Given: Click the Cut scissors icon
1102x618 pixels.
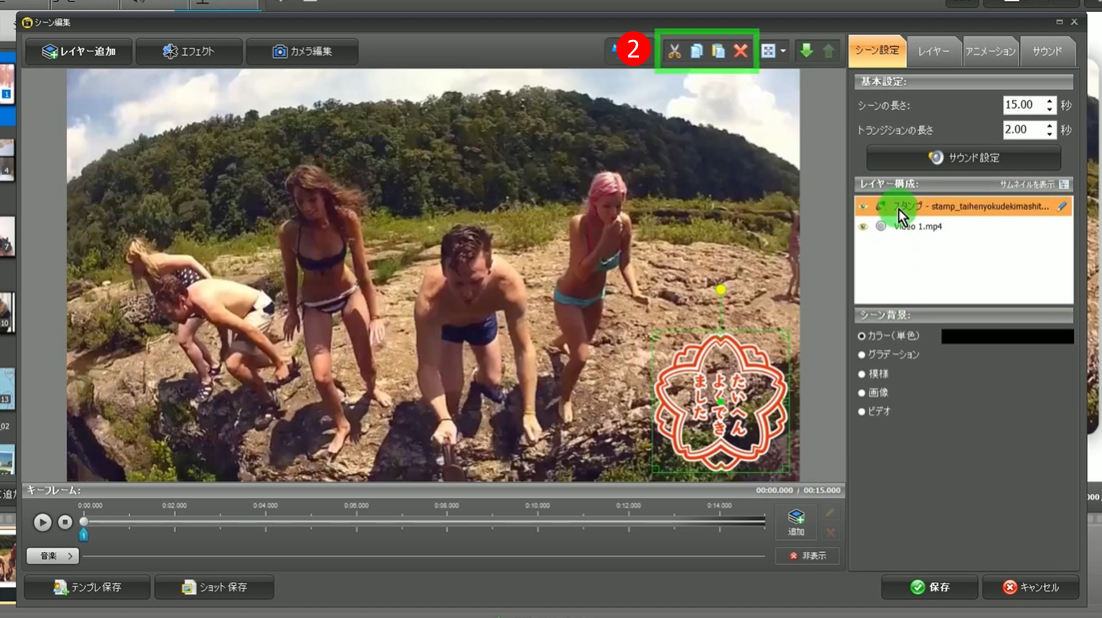Looking at the screenshot, I should 674,51.
